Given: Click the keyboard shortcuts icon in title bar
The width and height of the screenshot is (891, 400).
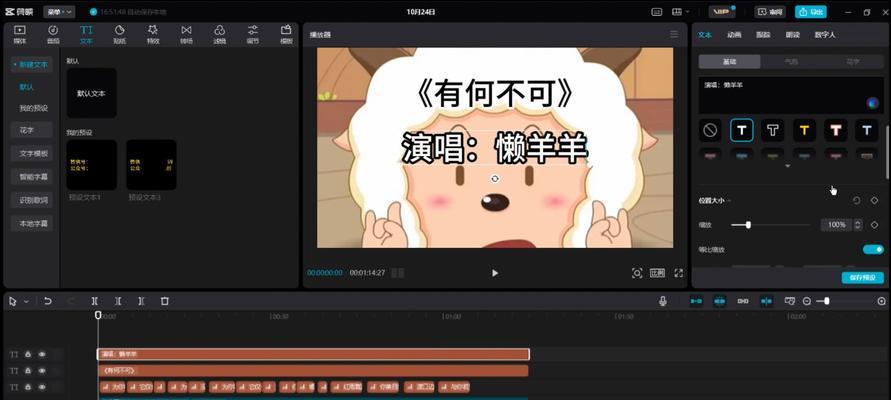Looking at the screenshot, I should point(657,11).
